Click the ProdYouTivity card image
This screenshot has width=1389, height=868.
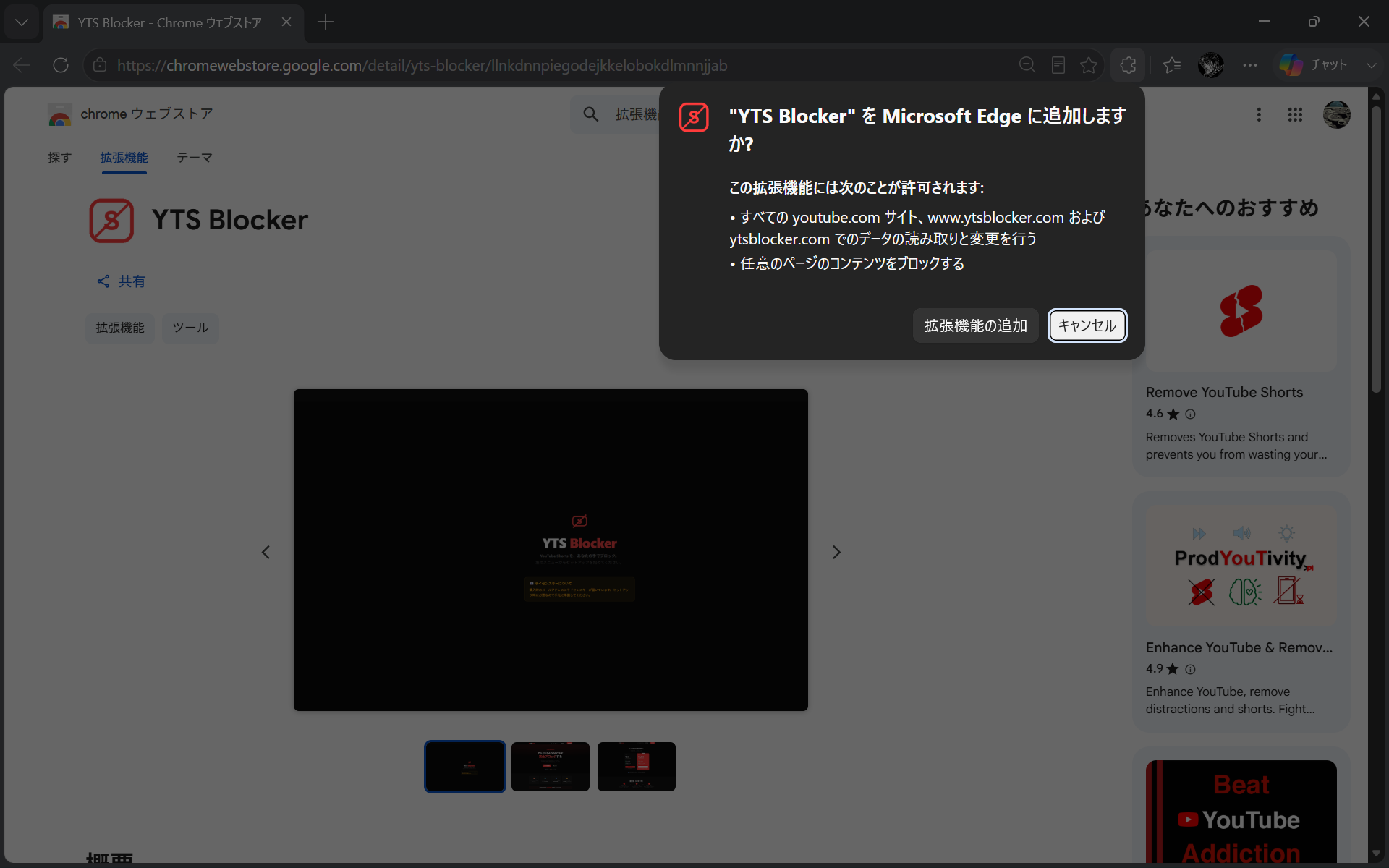click(1241, 566)
